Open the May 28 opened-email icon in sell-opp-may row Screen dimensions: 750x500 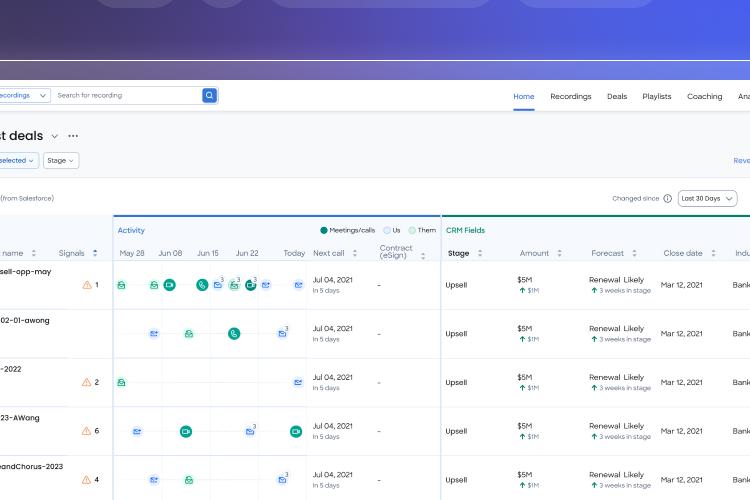pos(121,285)
